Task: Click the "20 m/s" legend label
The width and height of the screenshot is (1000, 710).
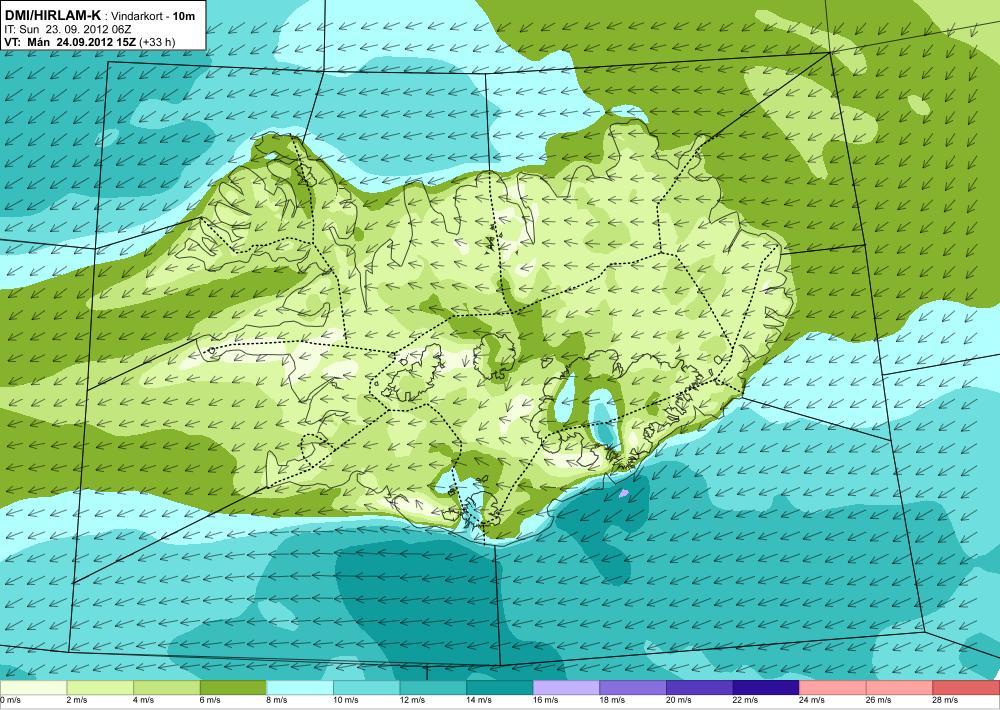Action: click(679, 700)
